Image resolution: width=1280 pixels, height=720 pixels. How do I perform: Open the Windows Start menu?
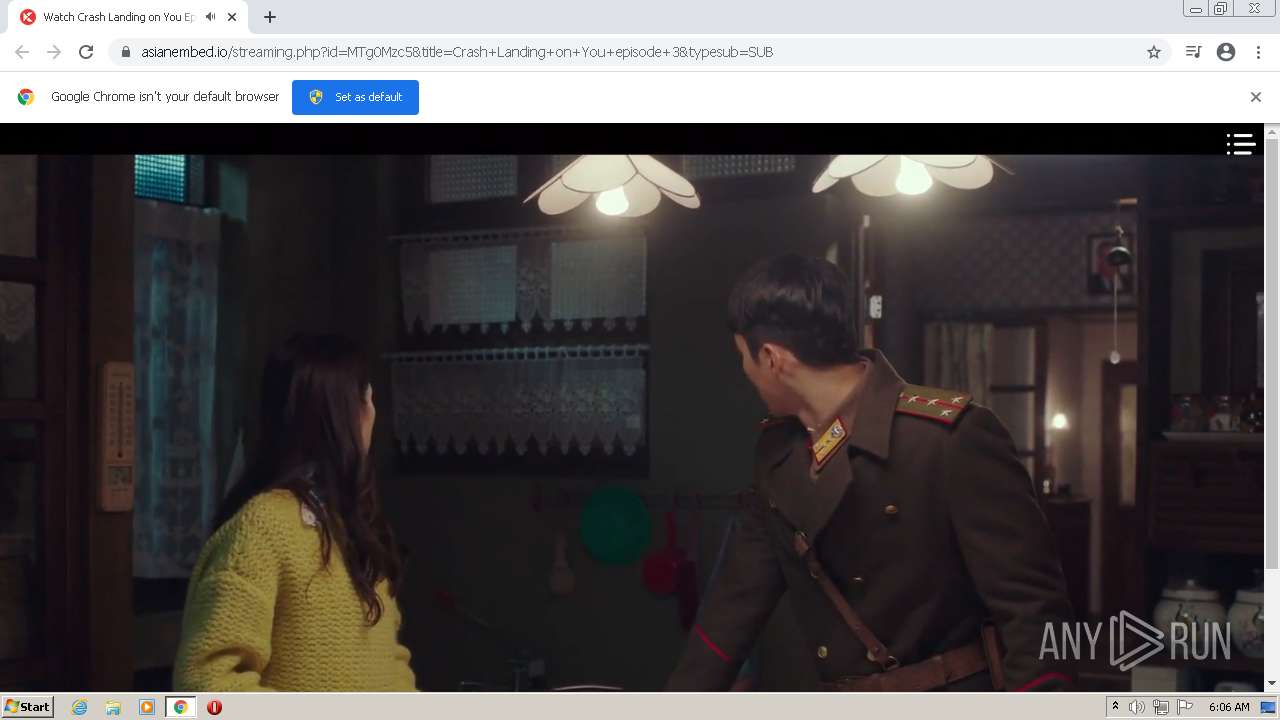[x=27, y=707]
